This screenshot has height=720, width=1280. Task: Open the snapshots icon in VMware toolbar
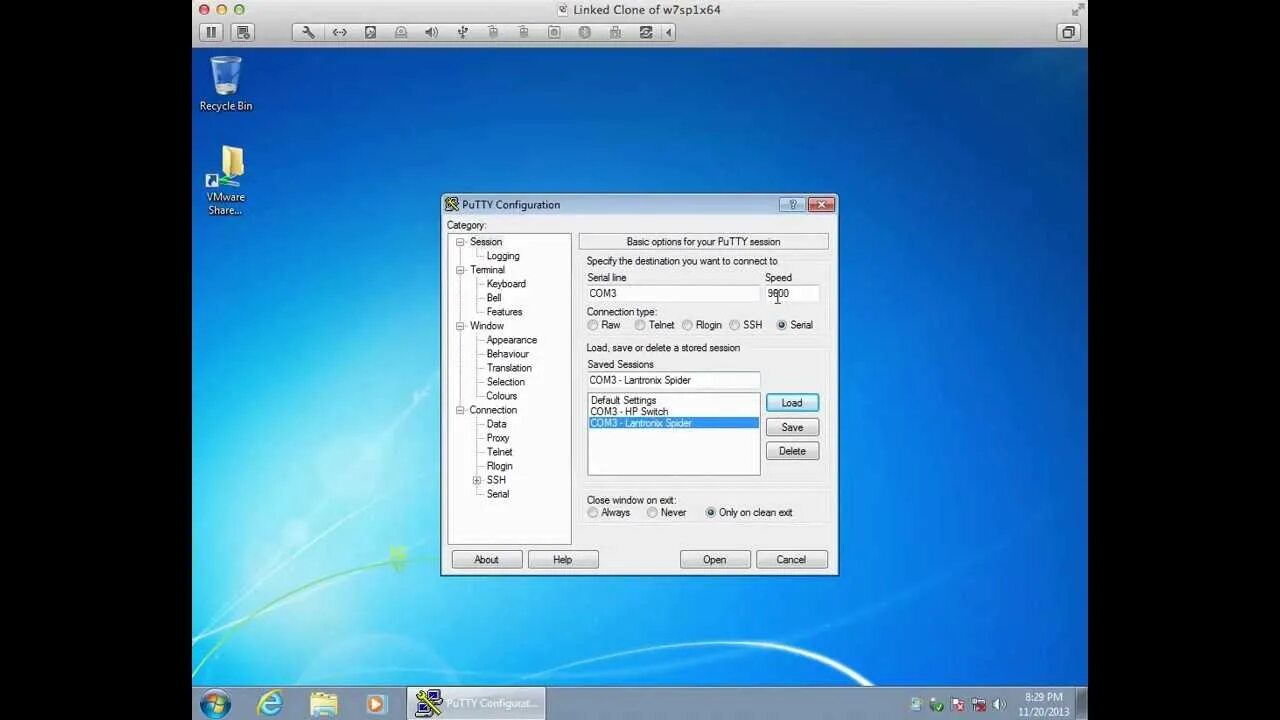[243, 32]
